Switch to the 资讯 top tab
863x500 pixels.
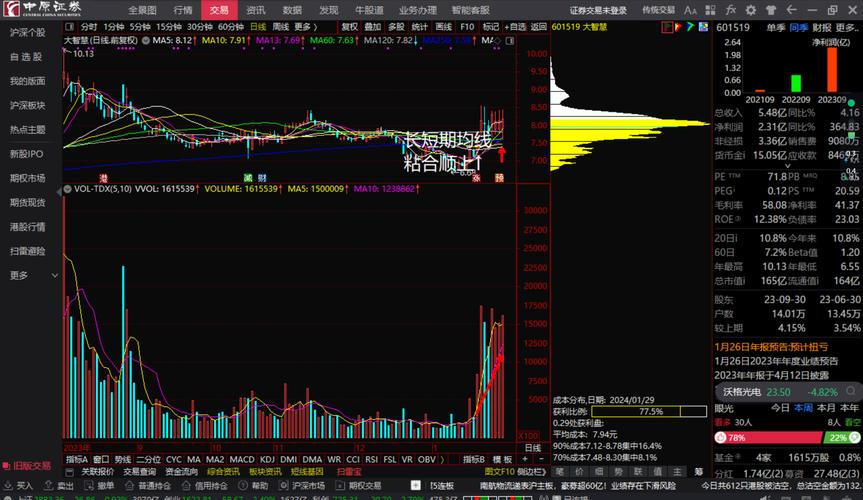coord(255,10)
